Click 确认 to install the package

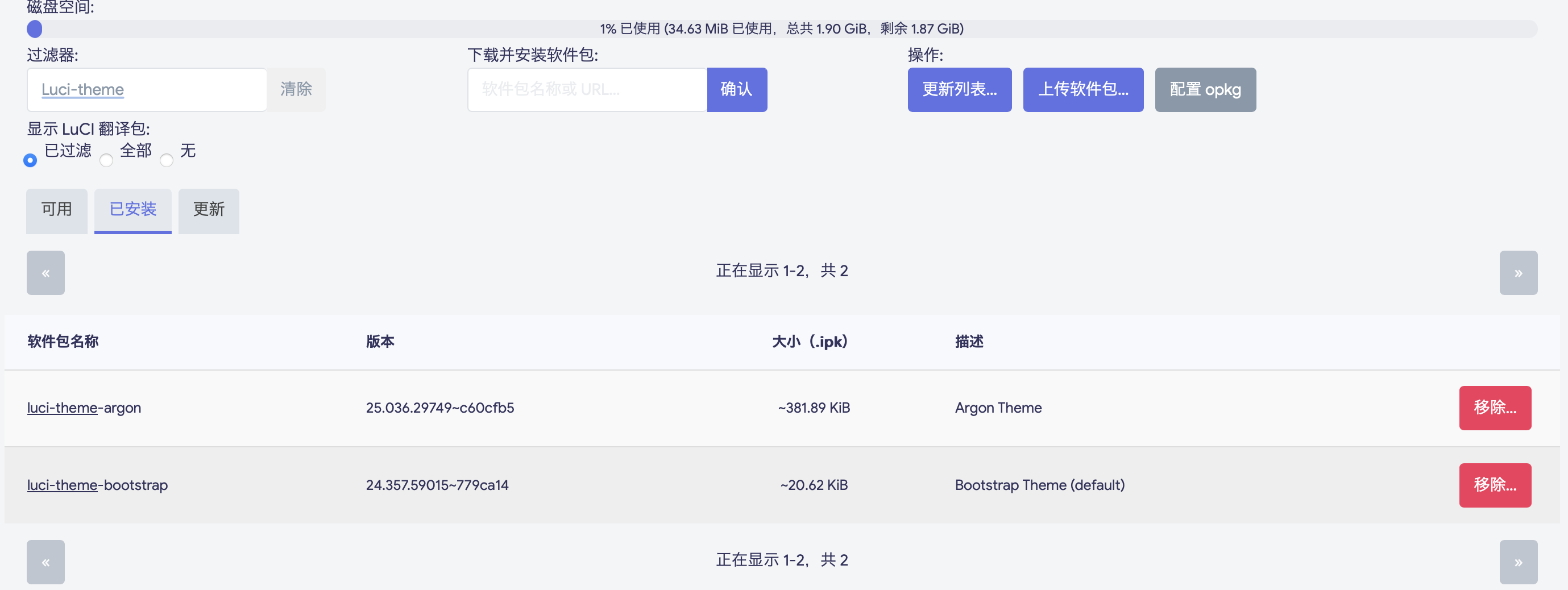pyautogui.click(x=736, y=90)
